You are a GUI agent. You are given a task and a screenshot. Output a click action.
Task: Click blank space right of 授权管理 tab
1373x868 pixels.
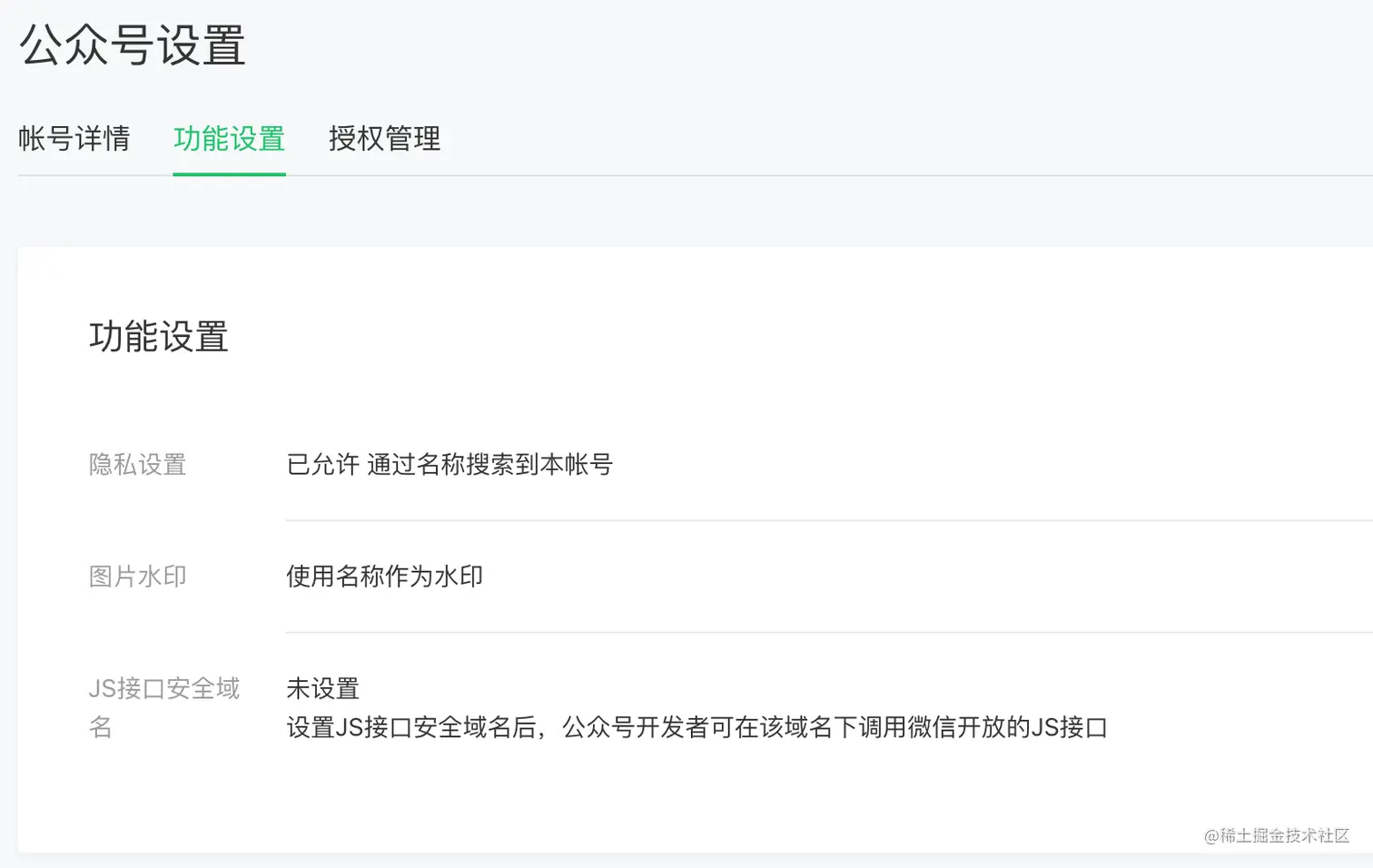click(x=817, y=139)
